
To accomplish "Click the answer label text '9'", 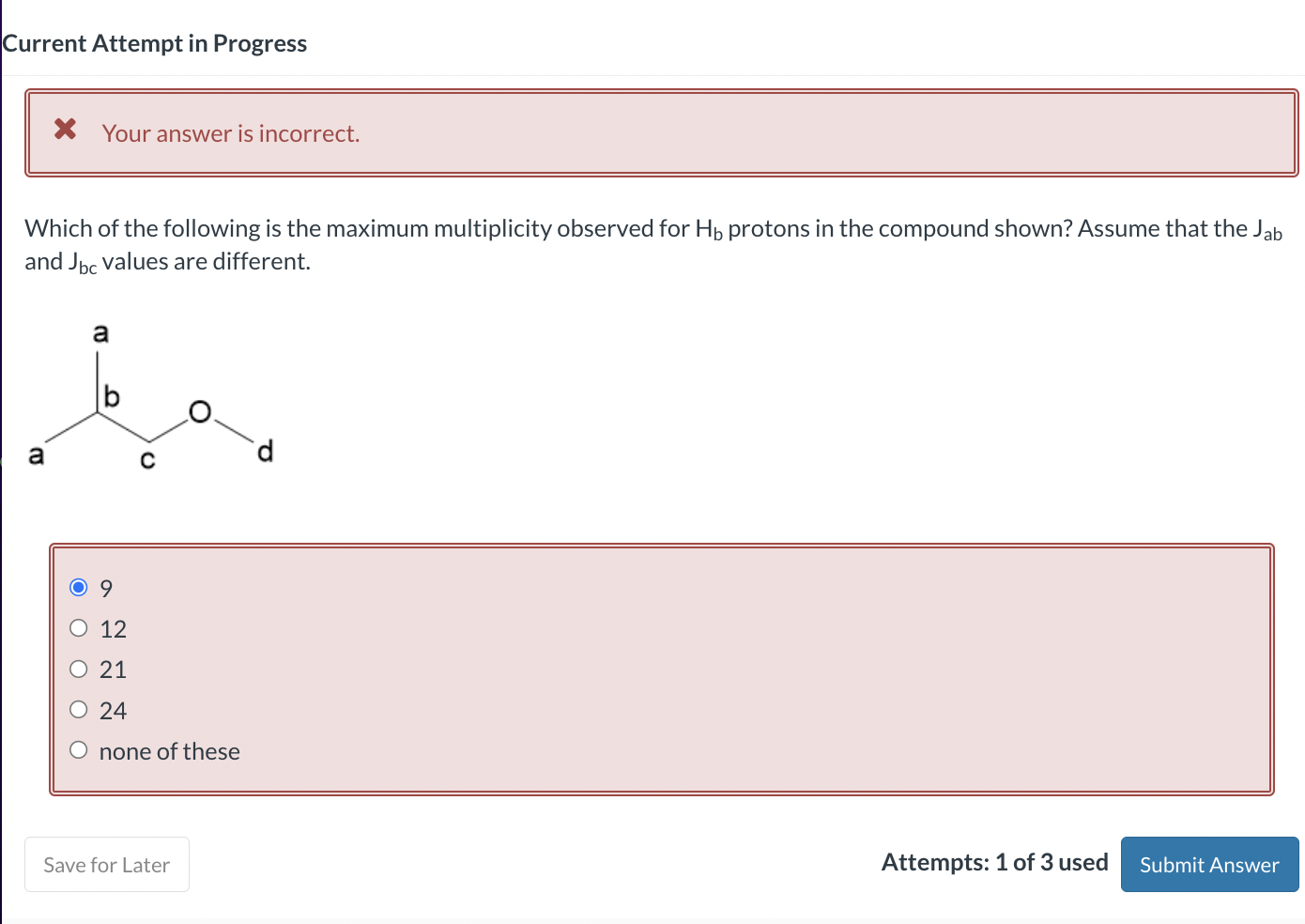I will [106, 588].
